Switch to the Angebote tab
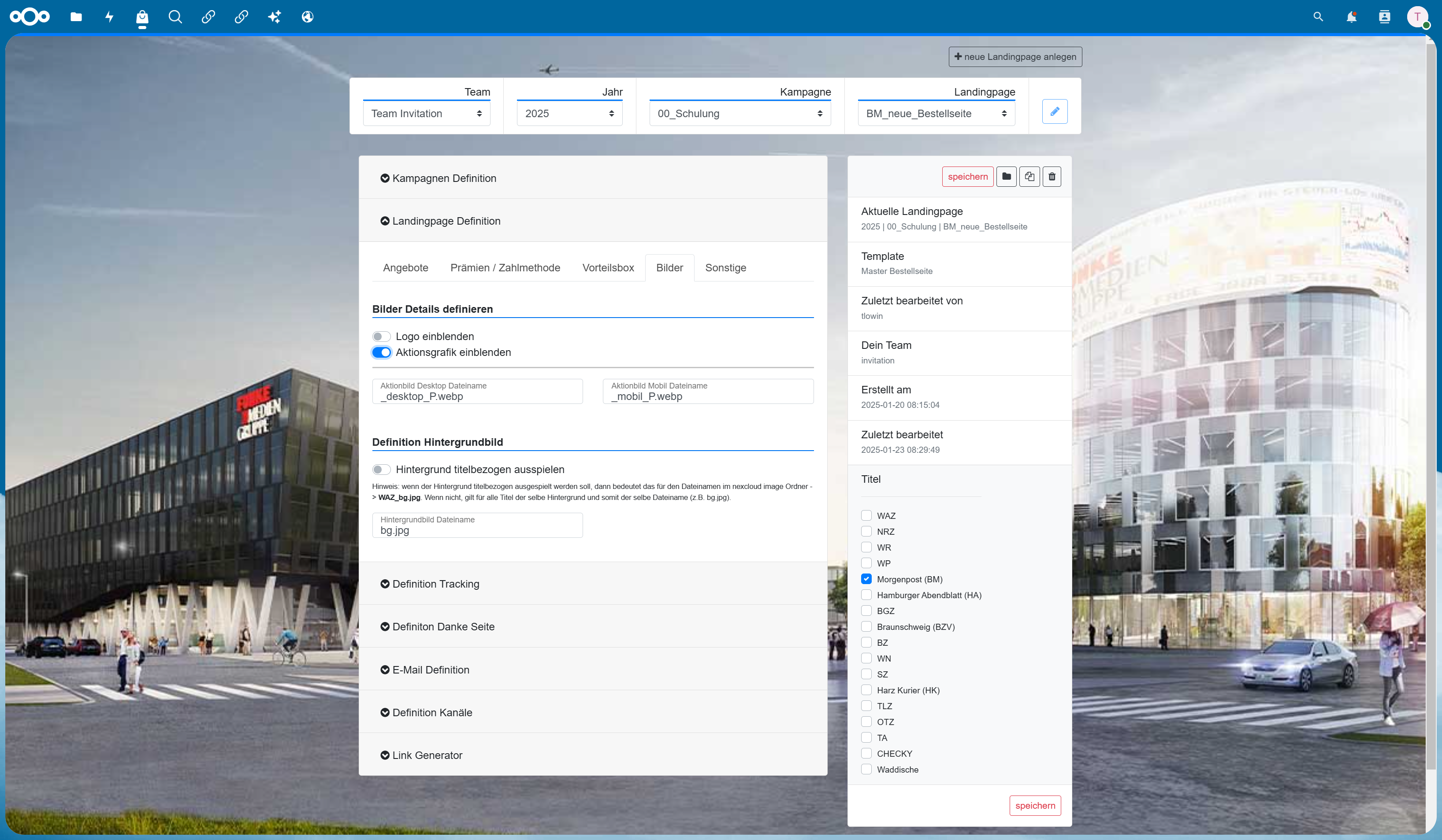The height and width of the screenshot is (840, 1442). [406, 268]
